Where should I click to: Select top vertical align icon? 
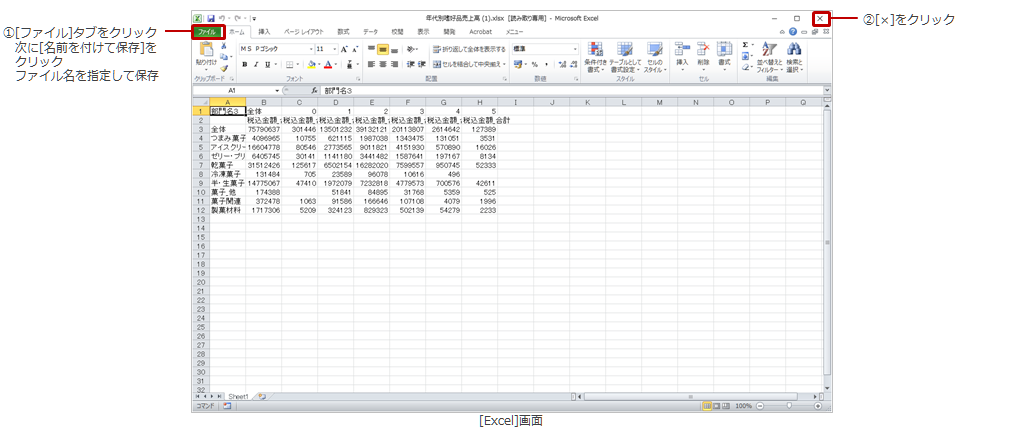371,49
